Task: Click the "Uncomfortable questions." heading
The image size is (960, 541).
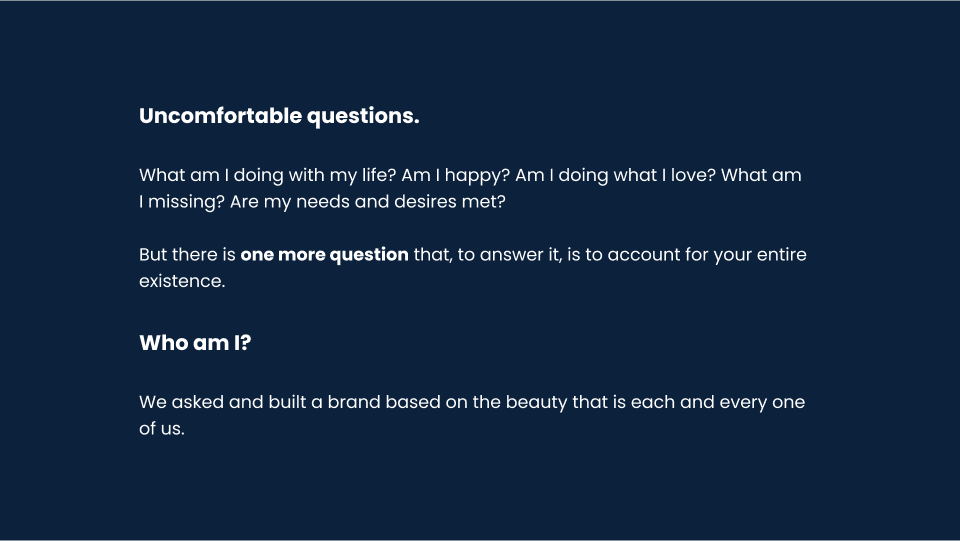Action: (x=279, y=116)
